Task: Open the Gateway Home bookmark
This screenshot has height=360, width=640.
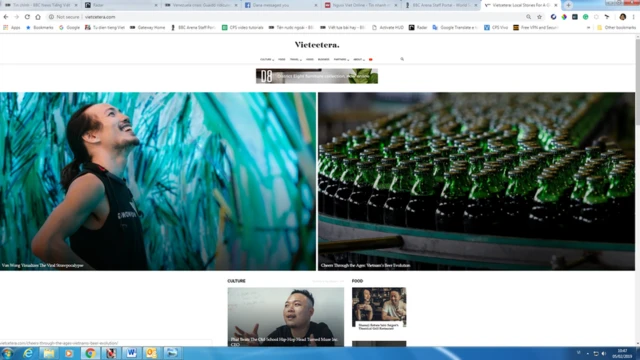Action: coord(147,27)
